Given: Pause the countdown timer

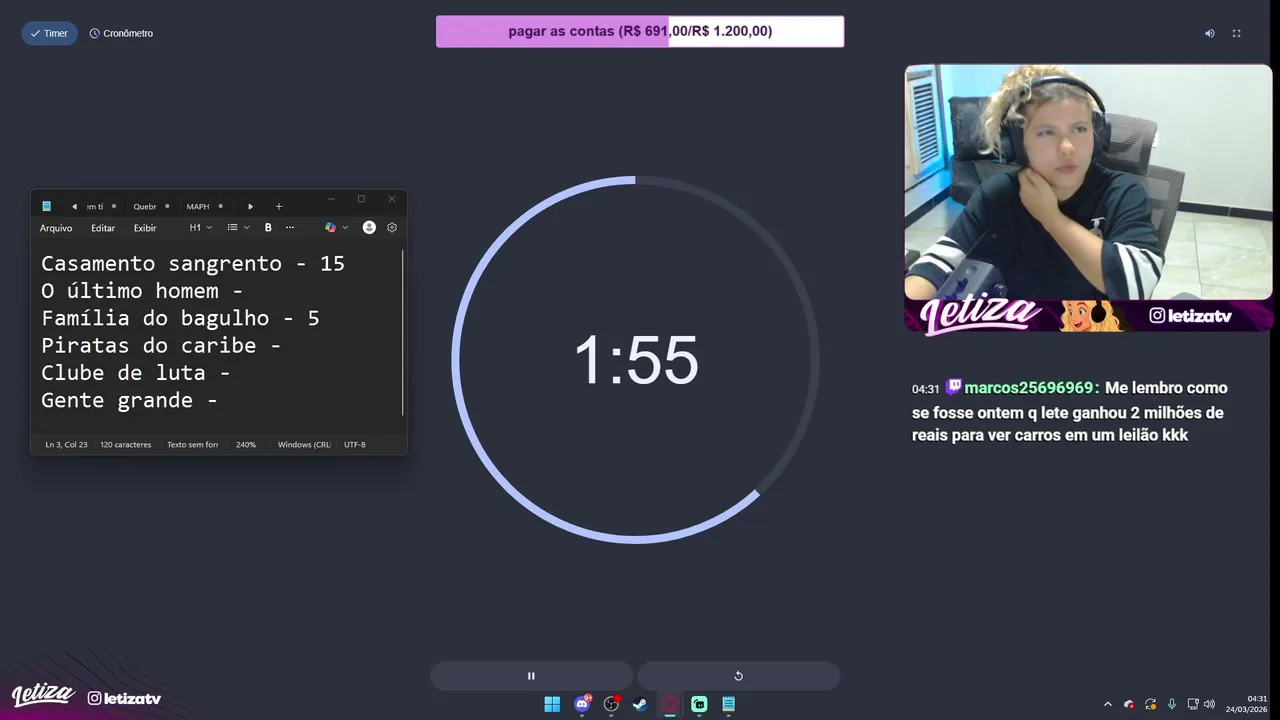Looking at the screenshot, I should (531, 676).
